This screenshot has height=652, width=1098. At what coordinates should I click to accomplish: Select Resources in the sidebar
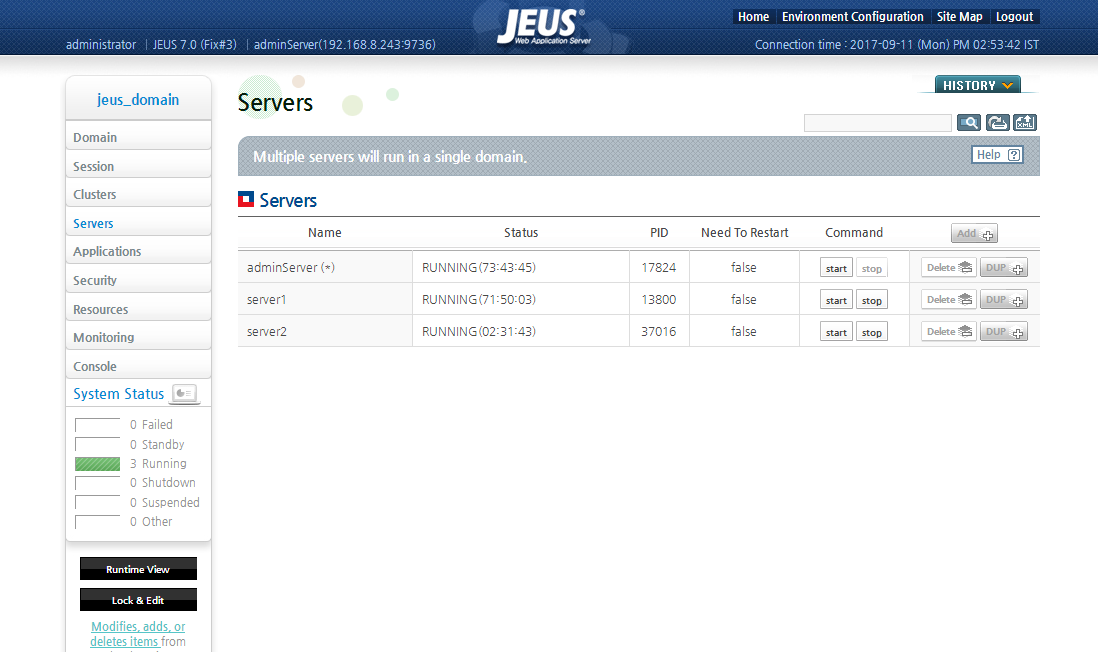tap(138, 309)
